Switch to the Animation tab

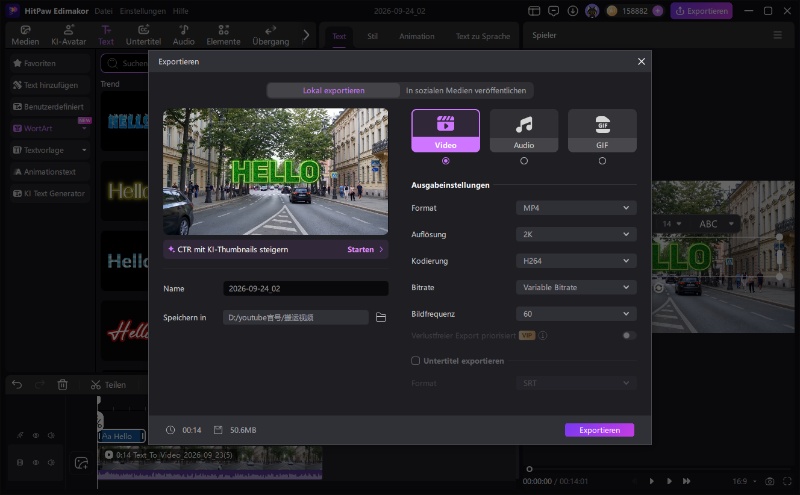[x=416, y=36]
